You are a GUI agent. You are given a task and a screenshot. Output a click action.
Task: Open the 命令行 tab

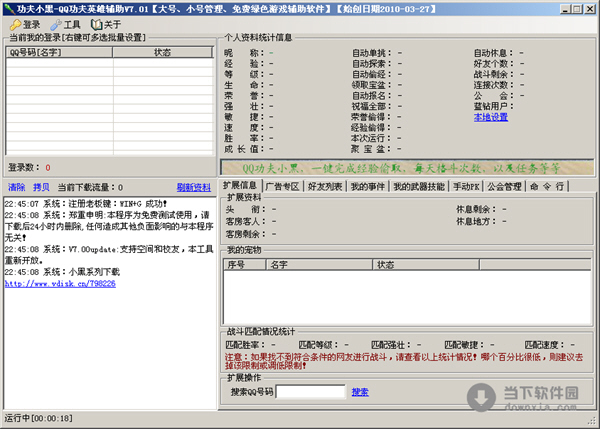click(x=547, y=187)
